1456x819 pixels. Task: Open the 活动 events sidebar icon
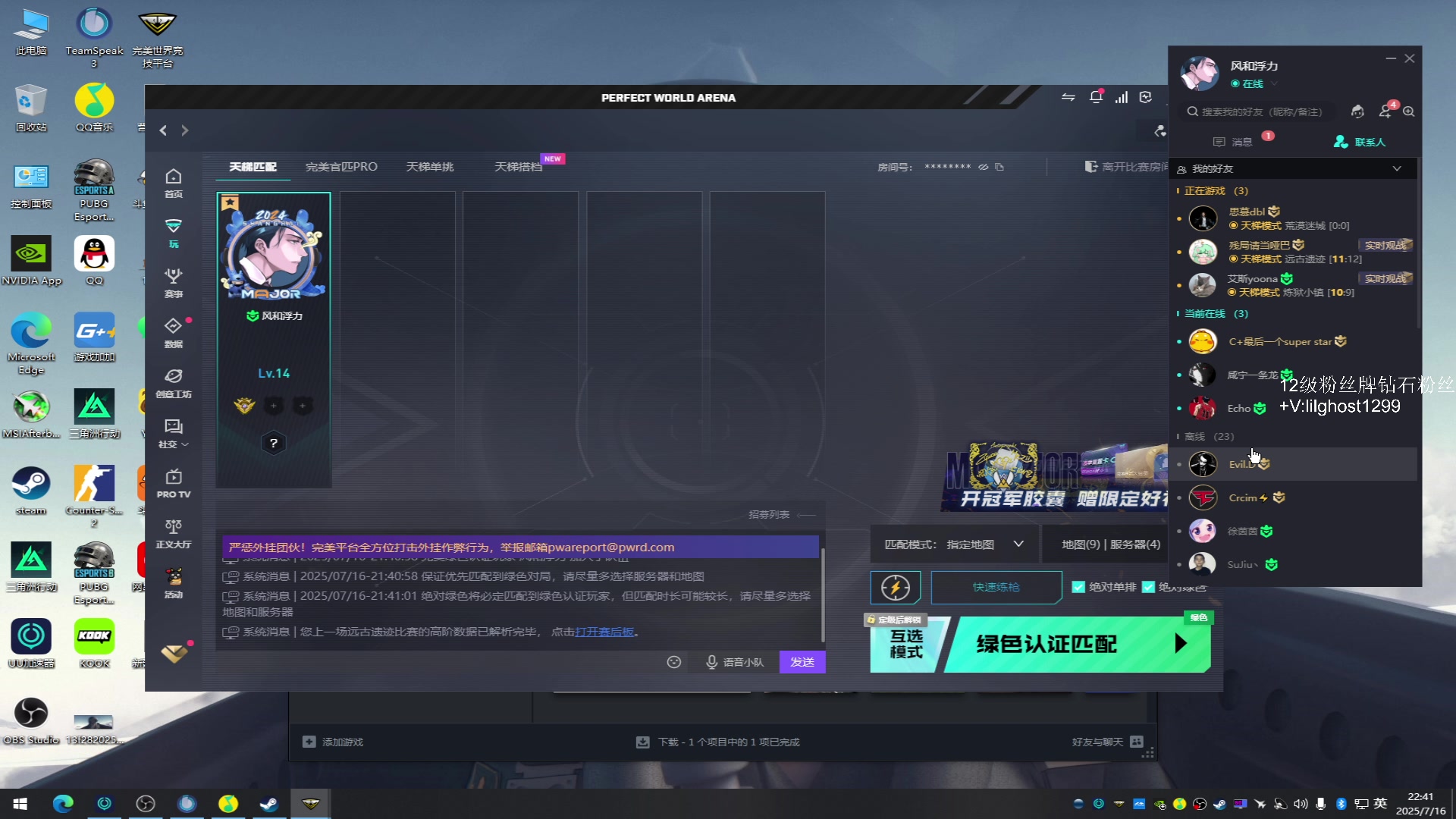(x=174, y=583)
